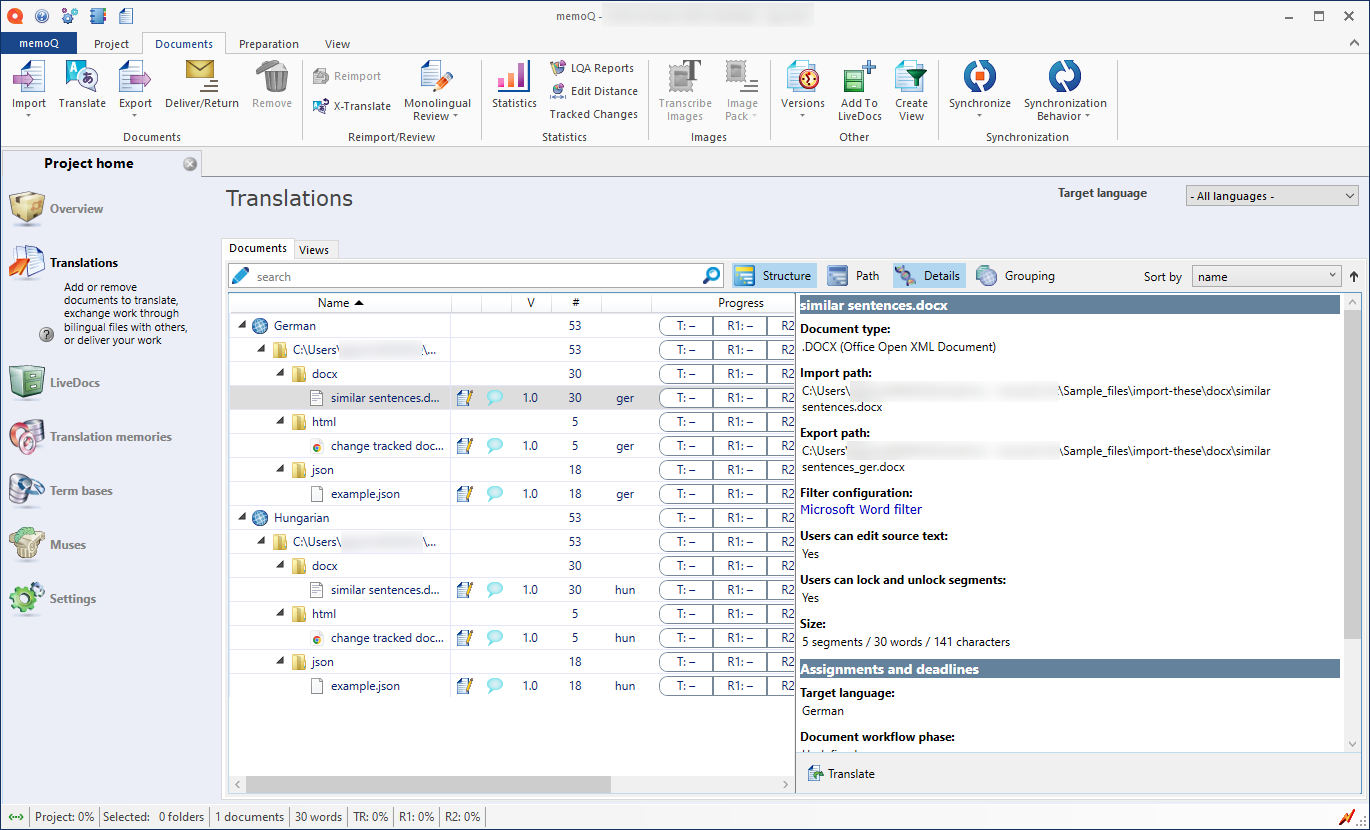
Task: Run X-Translate from the ribbon
Action: click(x=351, y=106)
